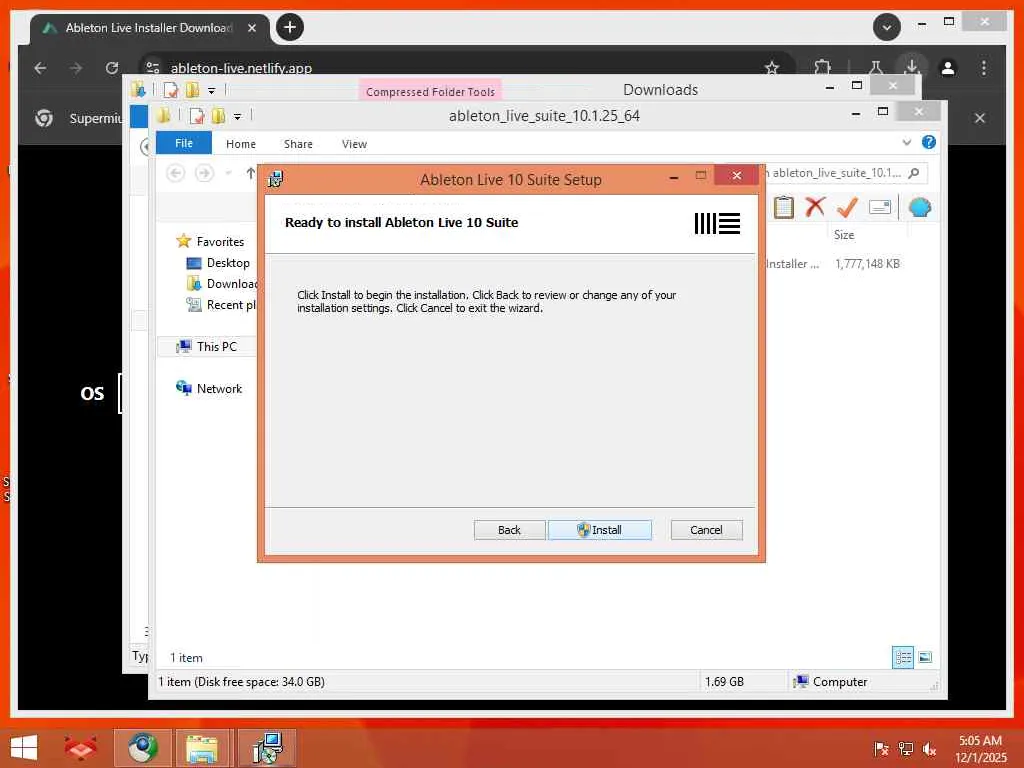Select the 1,777,148 KB file size cell
The height and width of the screenshot is (768, 1024).
tap(867, 264)
